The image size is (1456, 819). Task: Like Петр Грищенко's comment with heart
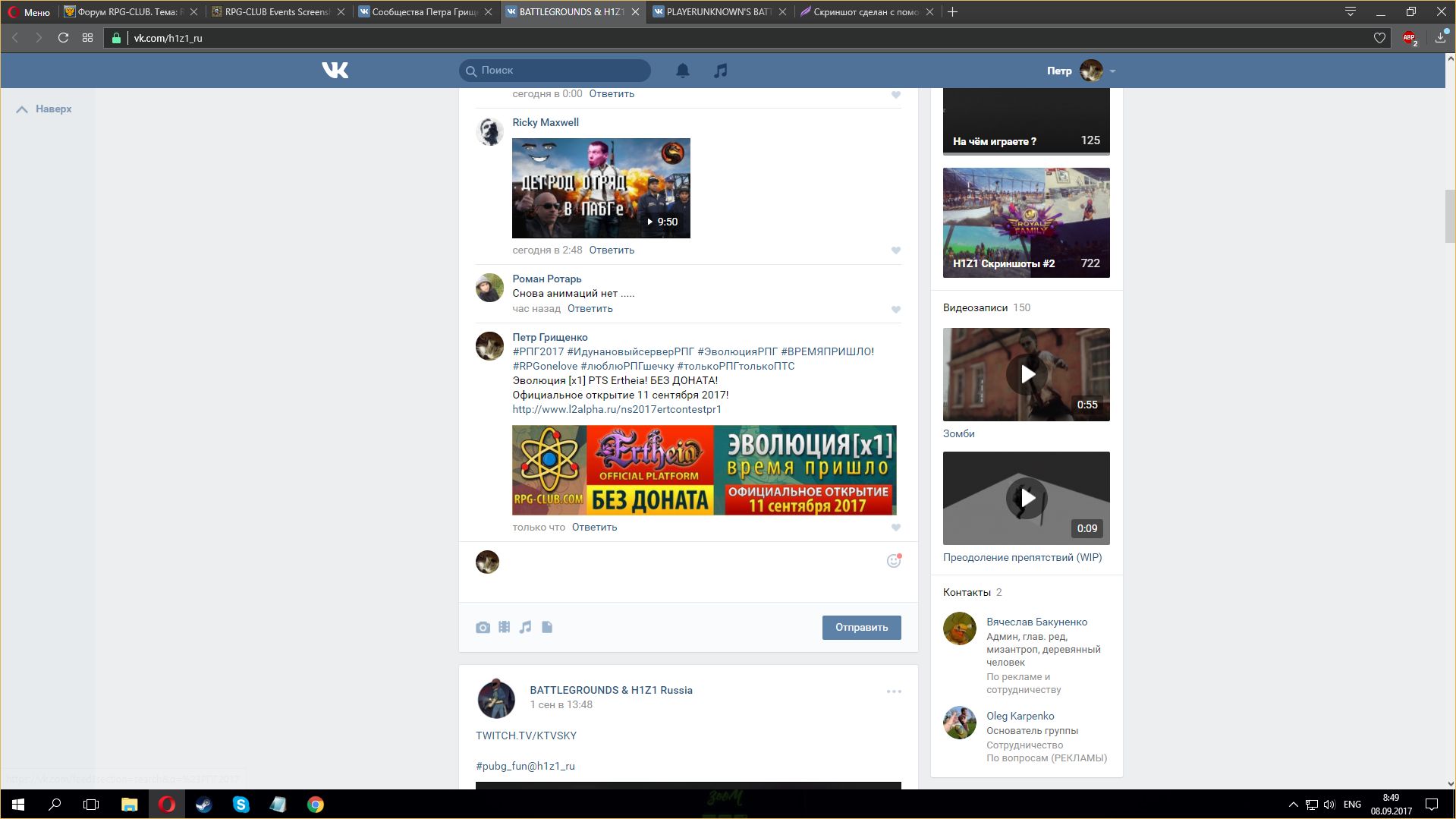coord(896,528)
